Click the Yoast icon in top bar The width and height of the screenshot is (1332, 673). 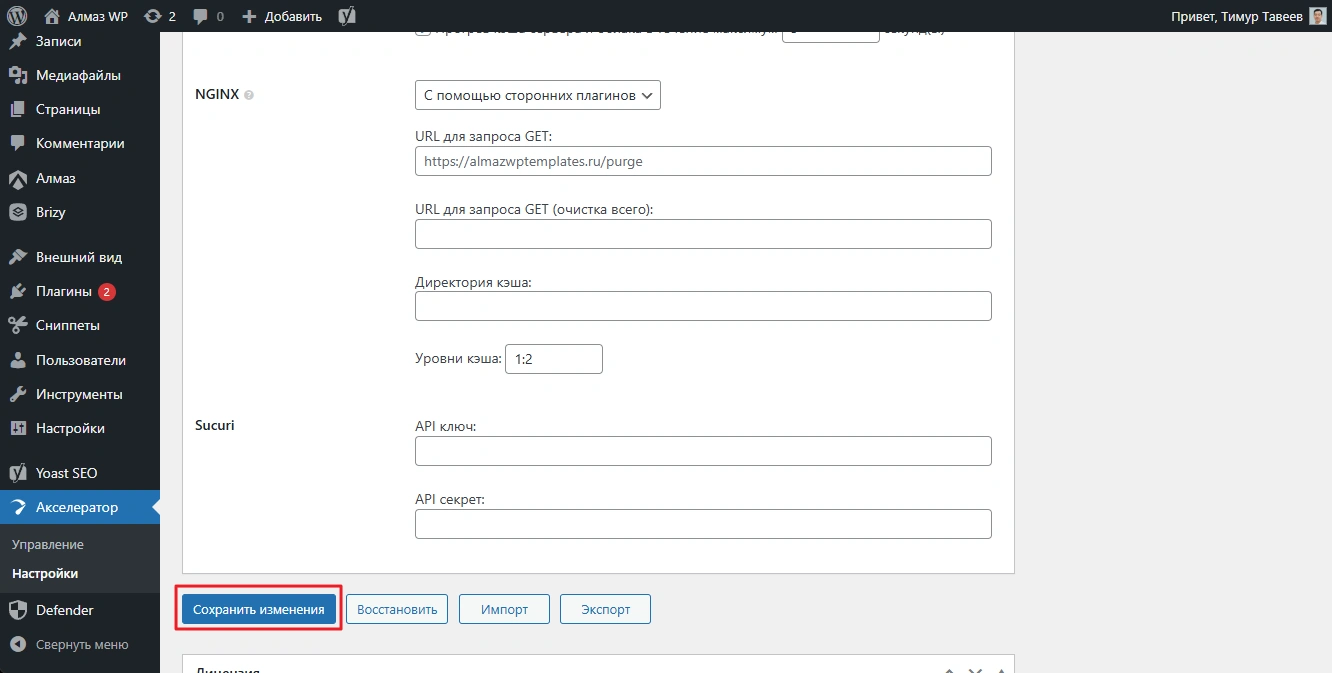coord(347,16)
